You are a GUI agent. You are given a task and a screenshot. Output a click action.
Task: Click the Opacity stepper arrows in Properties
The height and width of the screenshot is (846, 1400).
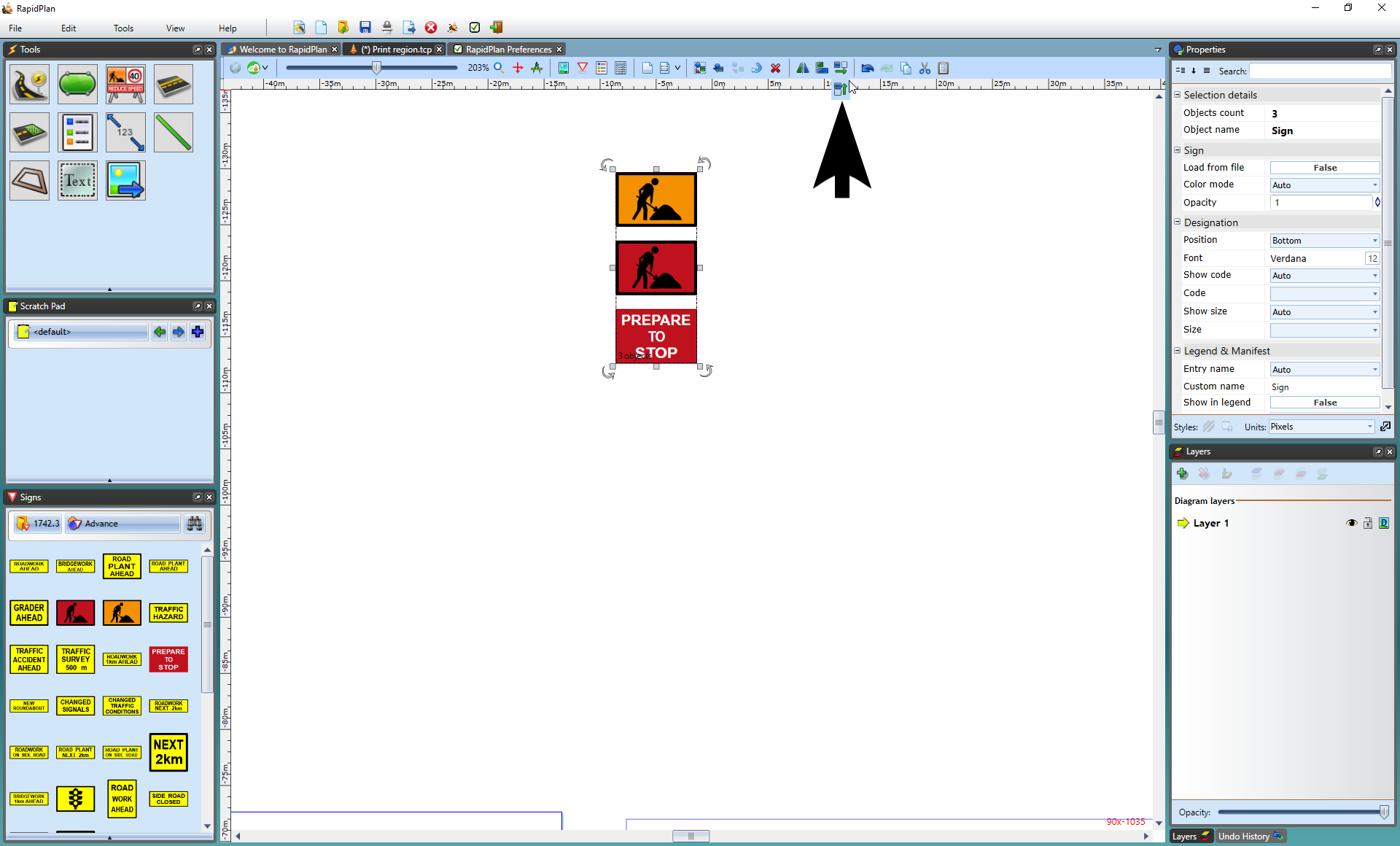click(1377, 203)
